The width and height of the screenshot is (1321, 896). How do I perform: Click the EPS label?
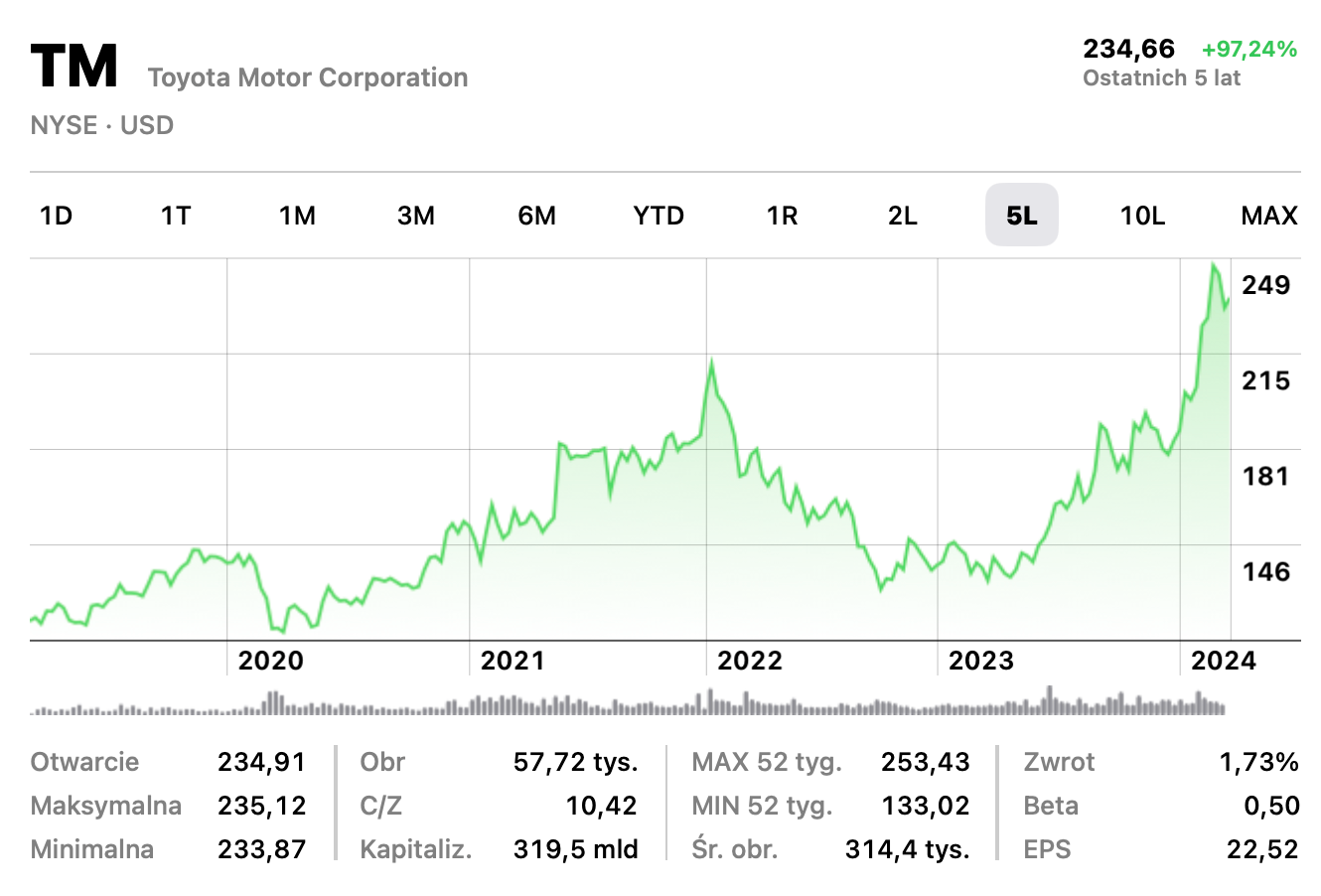(1048, 849)
